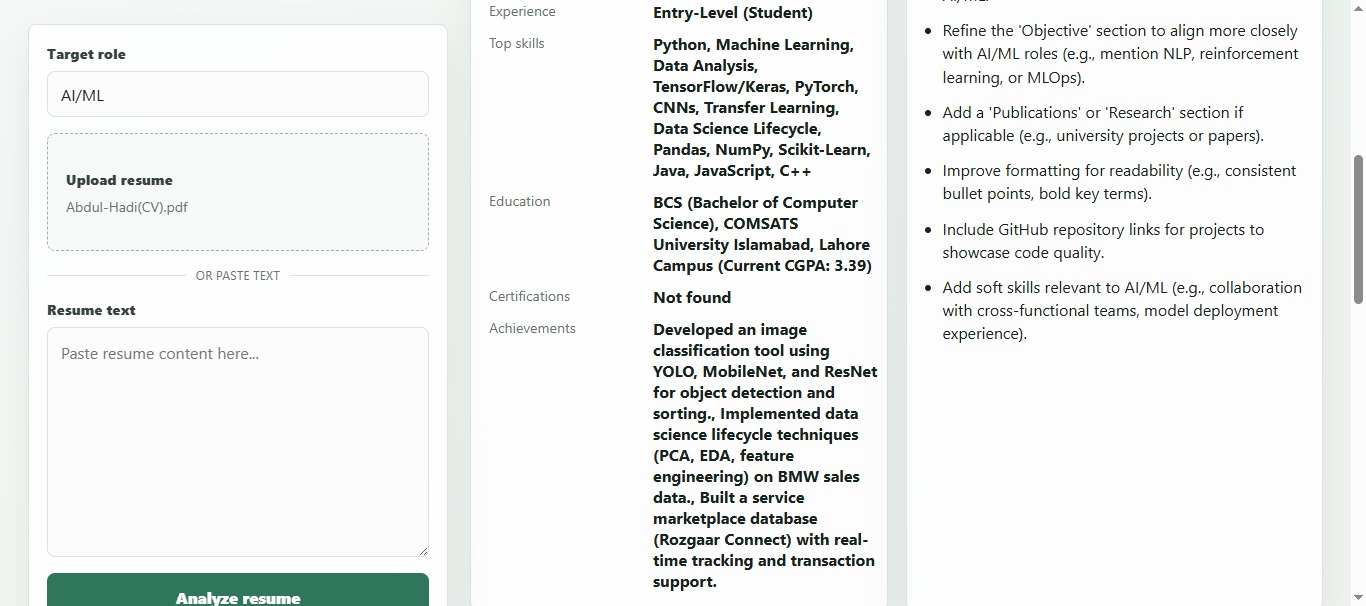Click the Not found certifications value

[x=692, y=298]
